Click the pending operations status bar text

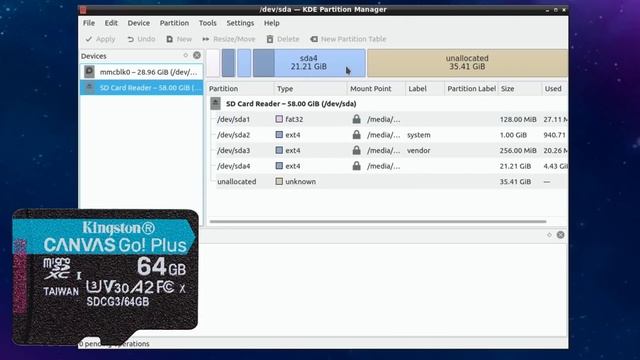[x=114, y=344]
